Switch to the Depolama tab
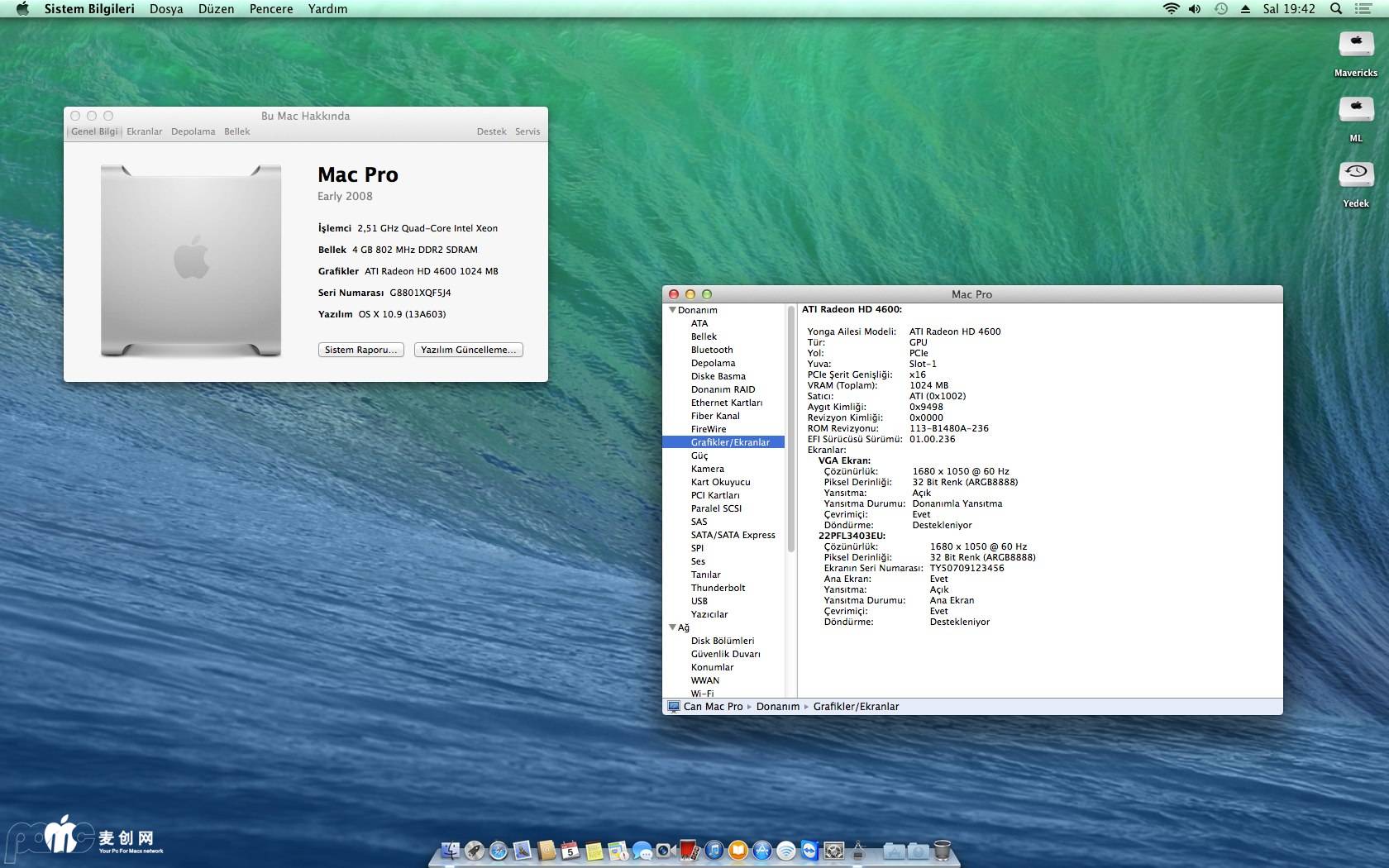 point(193,131)
